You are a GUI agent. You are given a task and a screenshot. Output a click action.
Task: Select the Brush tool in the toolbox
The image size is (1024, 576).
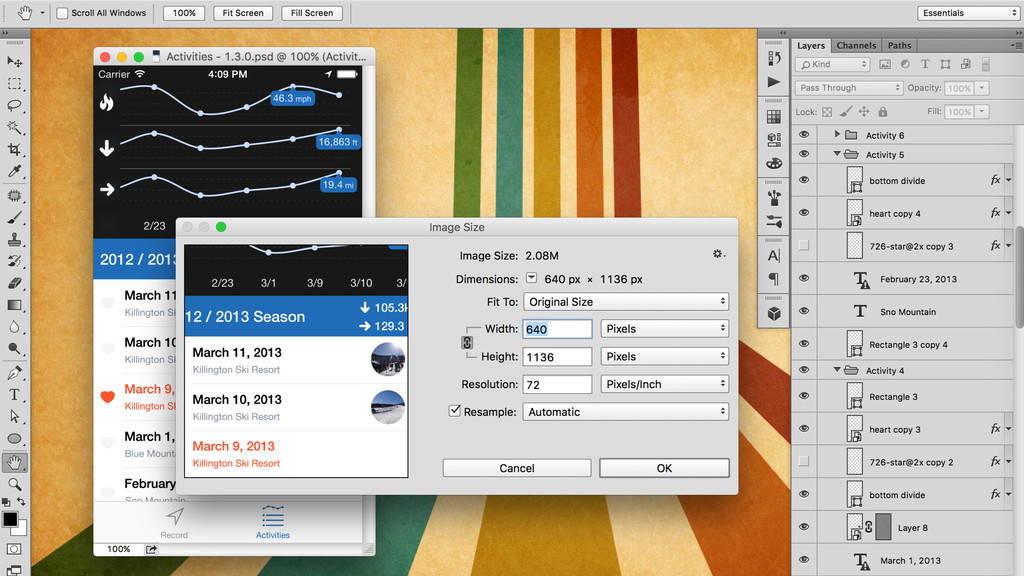pos(14,218)
